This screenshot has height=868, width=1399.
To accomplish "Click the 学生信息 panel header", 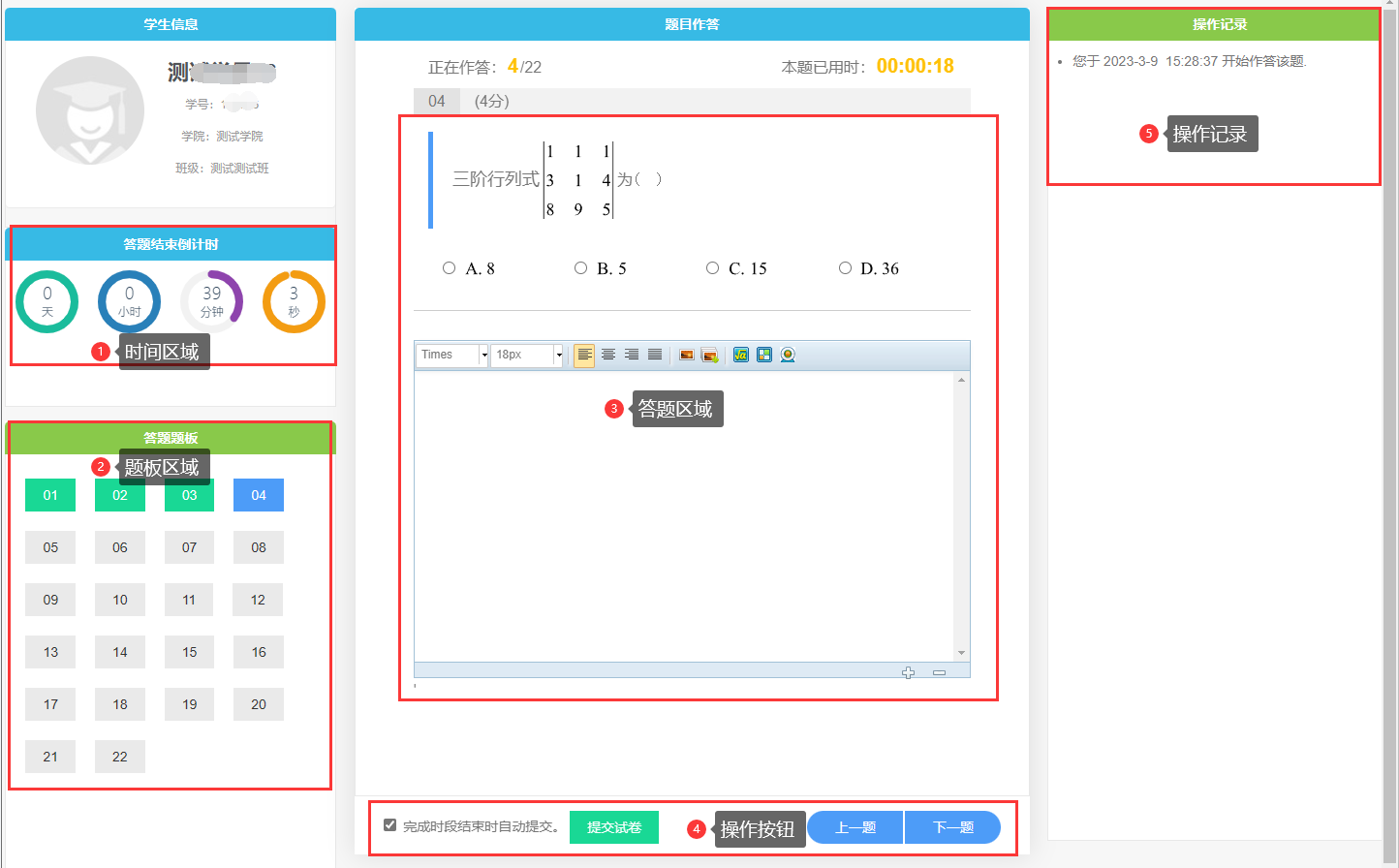I will coord(171,24).
